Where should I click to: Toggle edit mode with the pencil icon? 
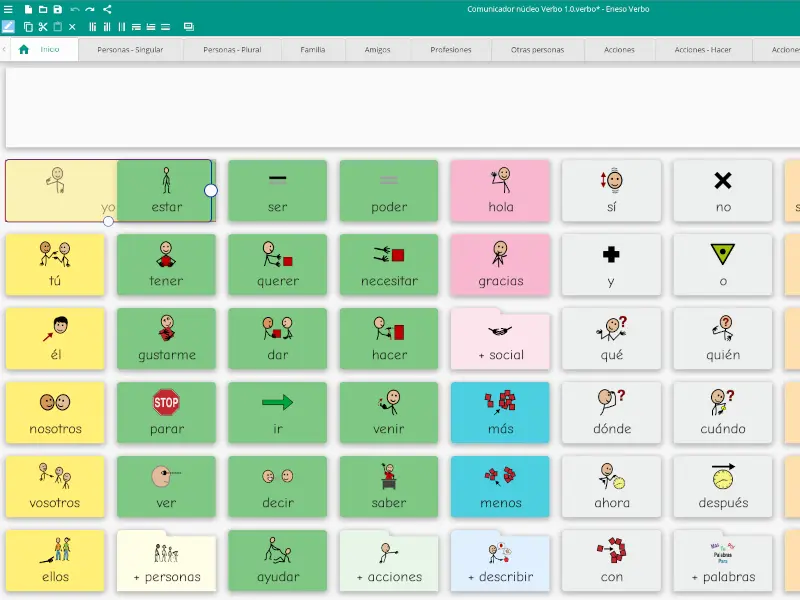pyautogui.click(x=7, y=26)
